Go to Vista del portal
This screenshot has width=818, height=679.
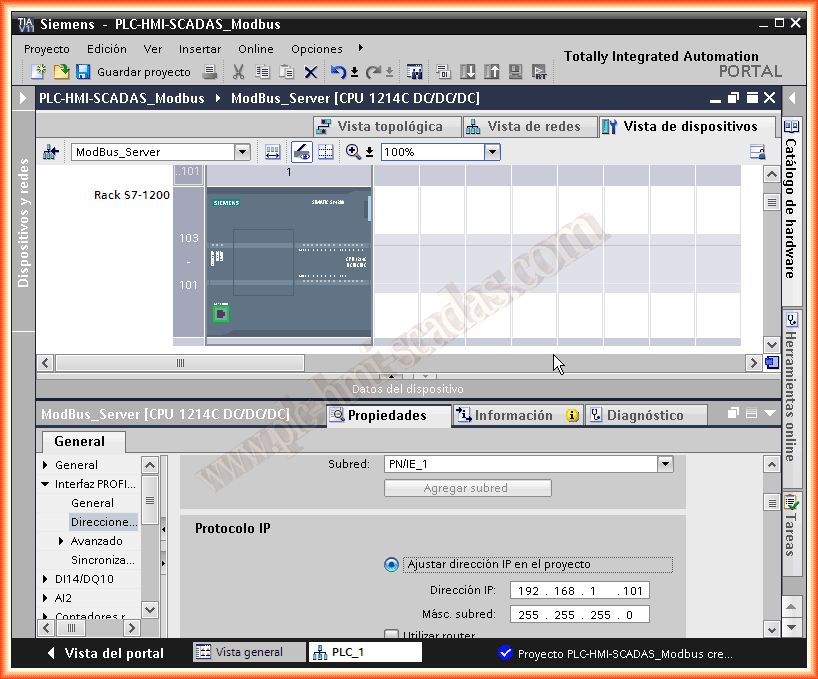(105, 653)
